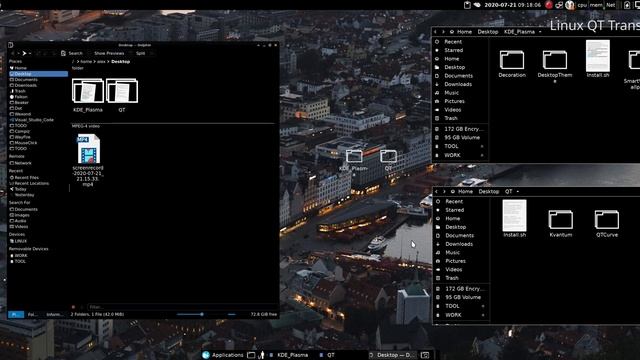Open 95 GB Volume in QT window sidebar

[463, 297]
